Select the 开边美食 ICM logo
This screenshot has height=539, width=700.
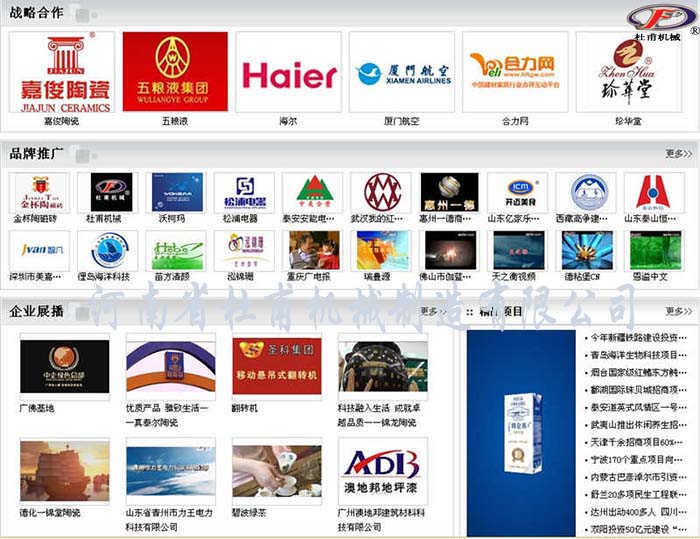coord(517,192)
